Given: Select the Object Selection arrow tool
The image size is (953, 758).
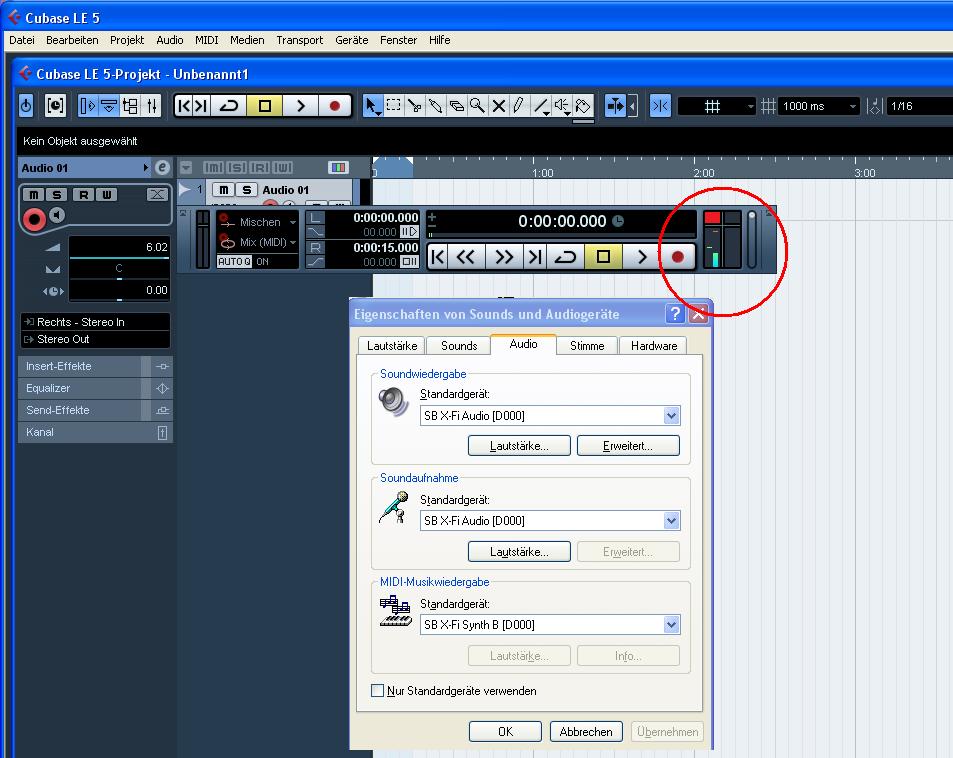Looking at the screenshot, I should tap(371, 106).
